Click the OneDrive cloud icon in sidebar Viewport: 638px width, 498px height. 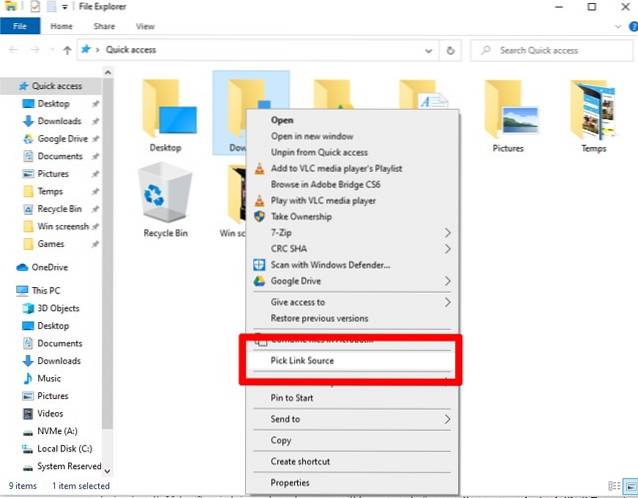click(x=22, y=267)
